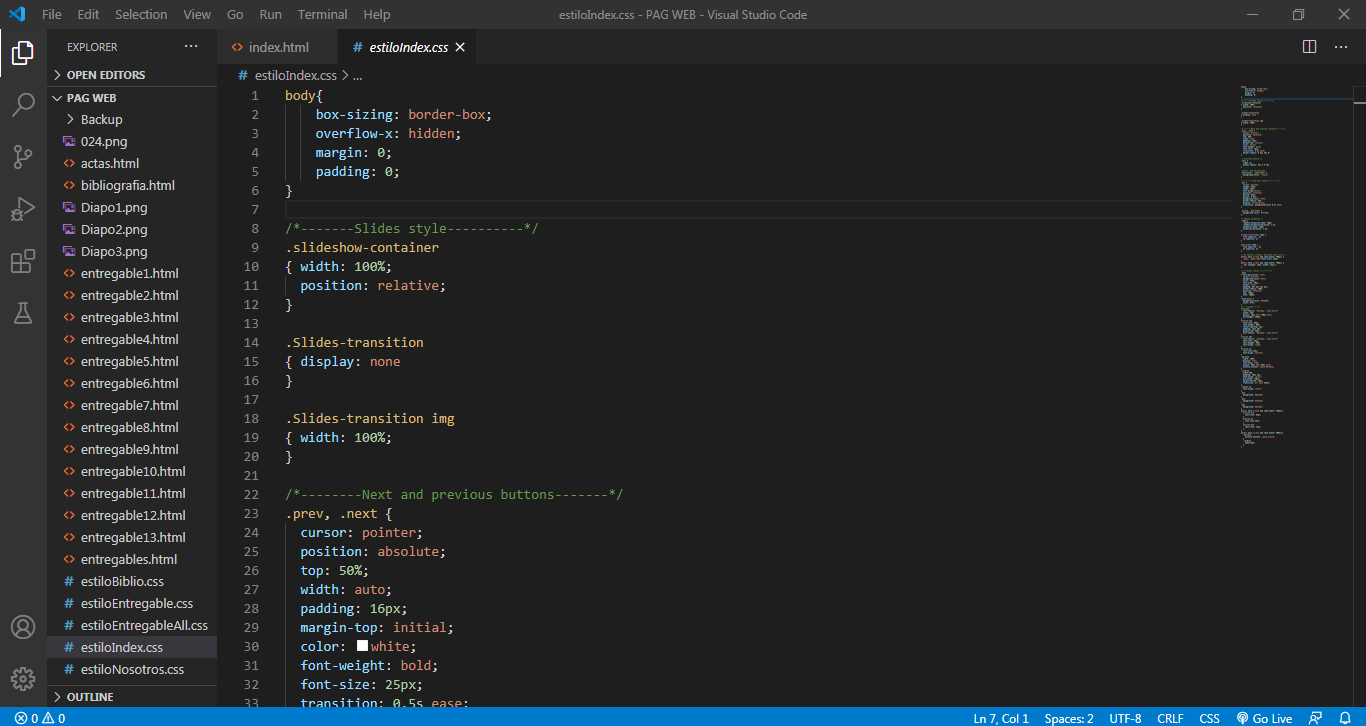The width and height of the screenshot is (1366, 726).
Task: Open the Extensions view
Action: [23, 261]
